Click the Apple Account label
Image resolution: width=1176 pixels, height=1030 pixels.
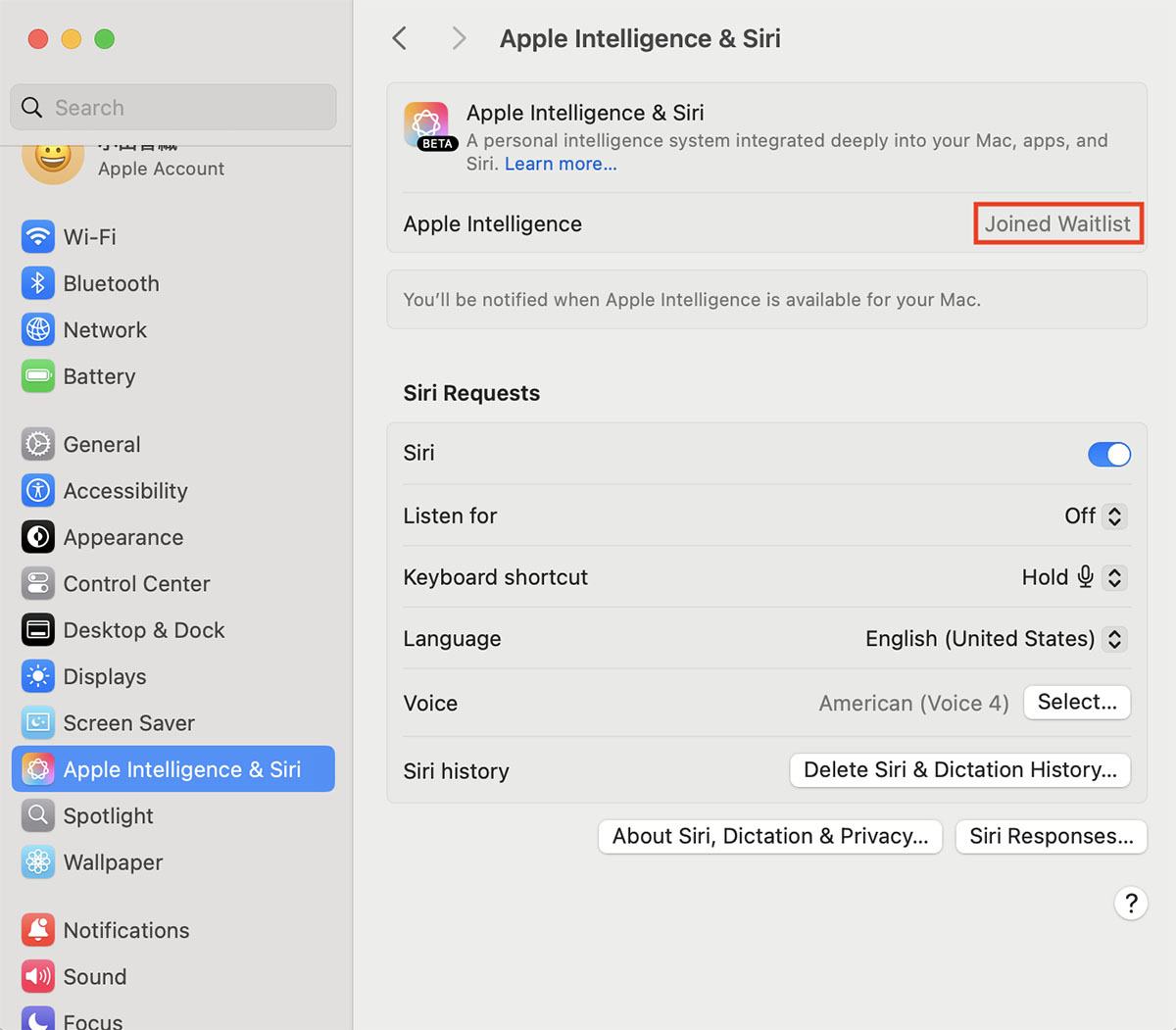tap(161, 169)
